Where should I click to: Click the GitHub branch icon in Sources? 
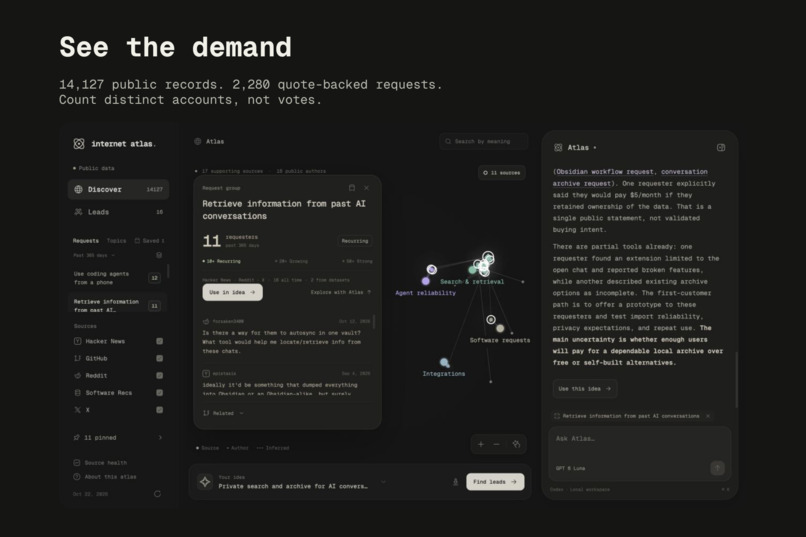coord(78,358)
